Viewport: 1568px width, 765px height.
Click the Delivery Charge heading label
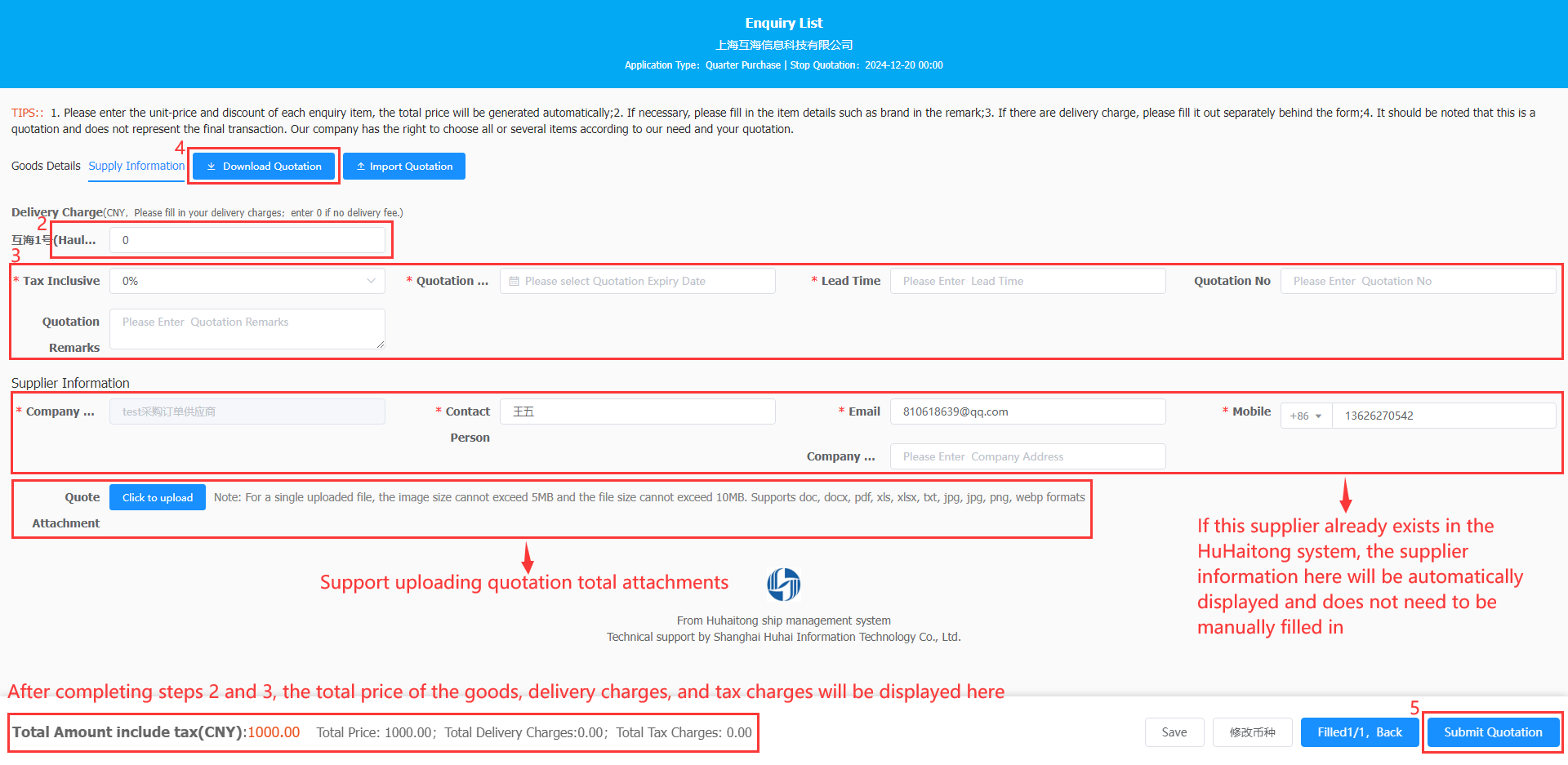[57, 212]
